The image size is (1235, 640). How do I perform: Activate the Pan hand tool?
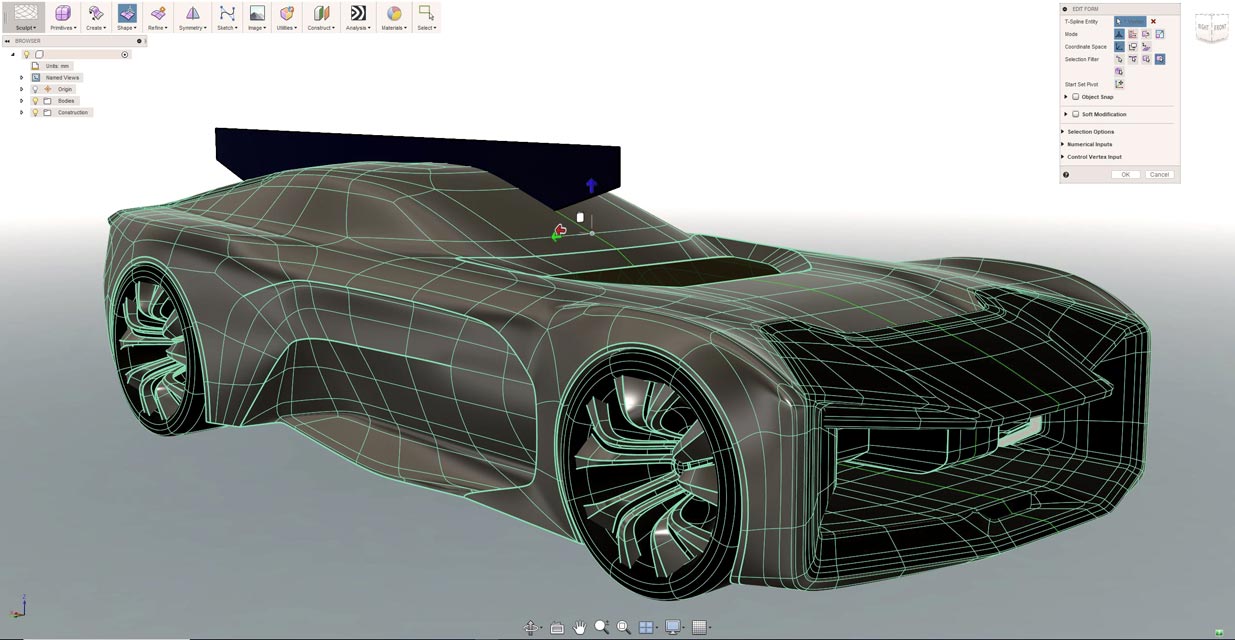click(x=580, y=627)
